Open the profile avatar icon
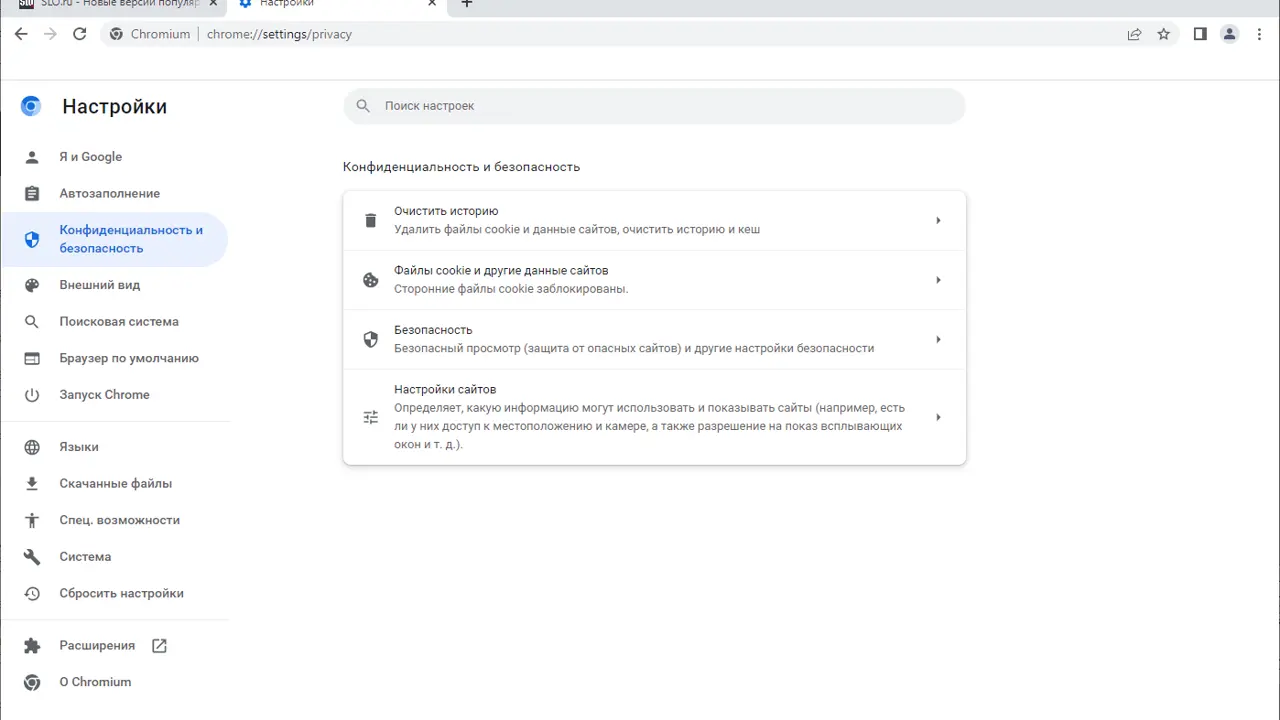 click(1230, 34)
